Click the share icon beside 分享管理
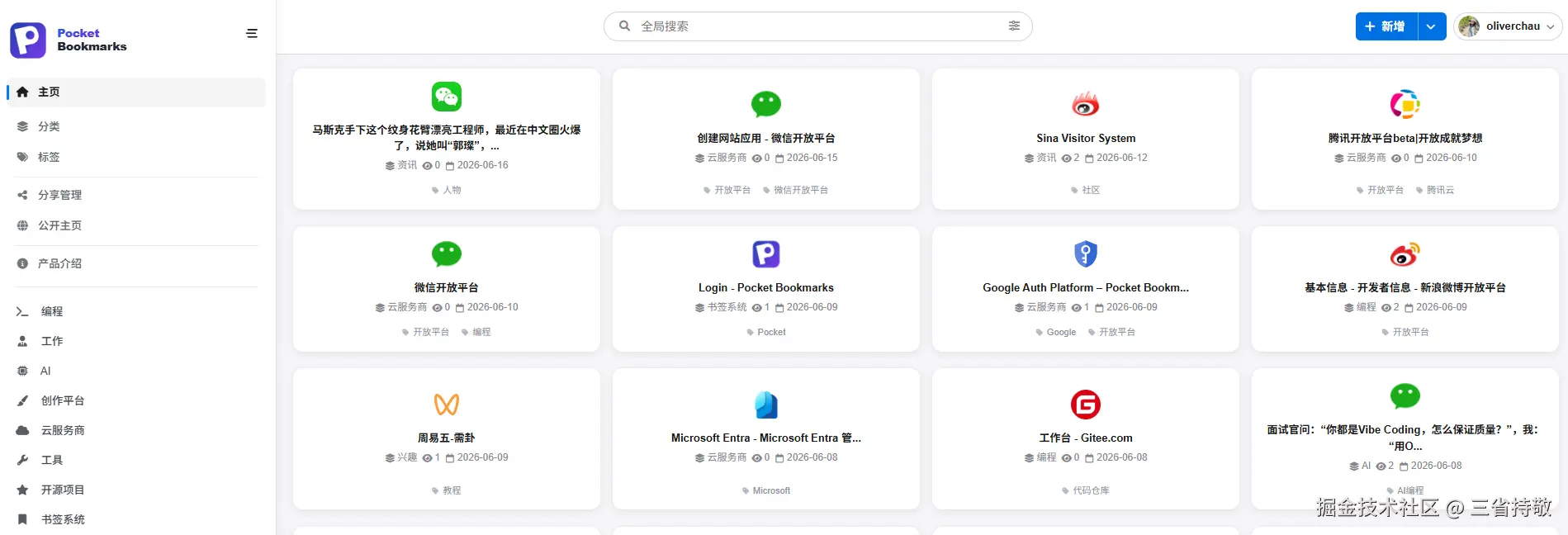 (22, 195)
